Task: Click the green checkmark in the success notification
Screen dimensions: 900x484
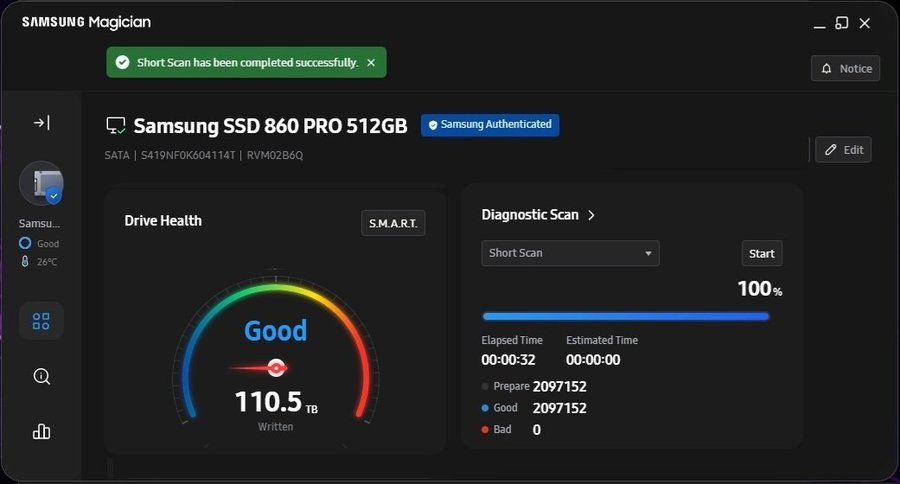Action: (122, 62)
